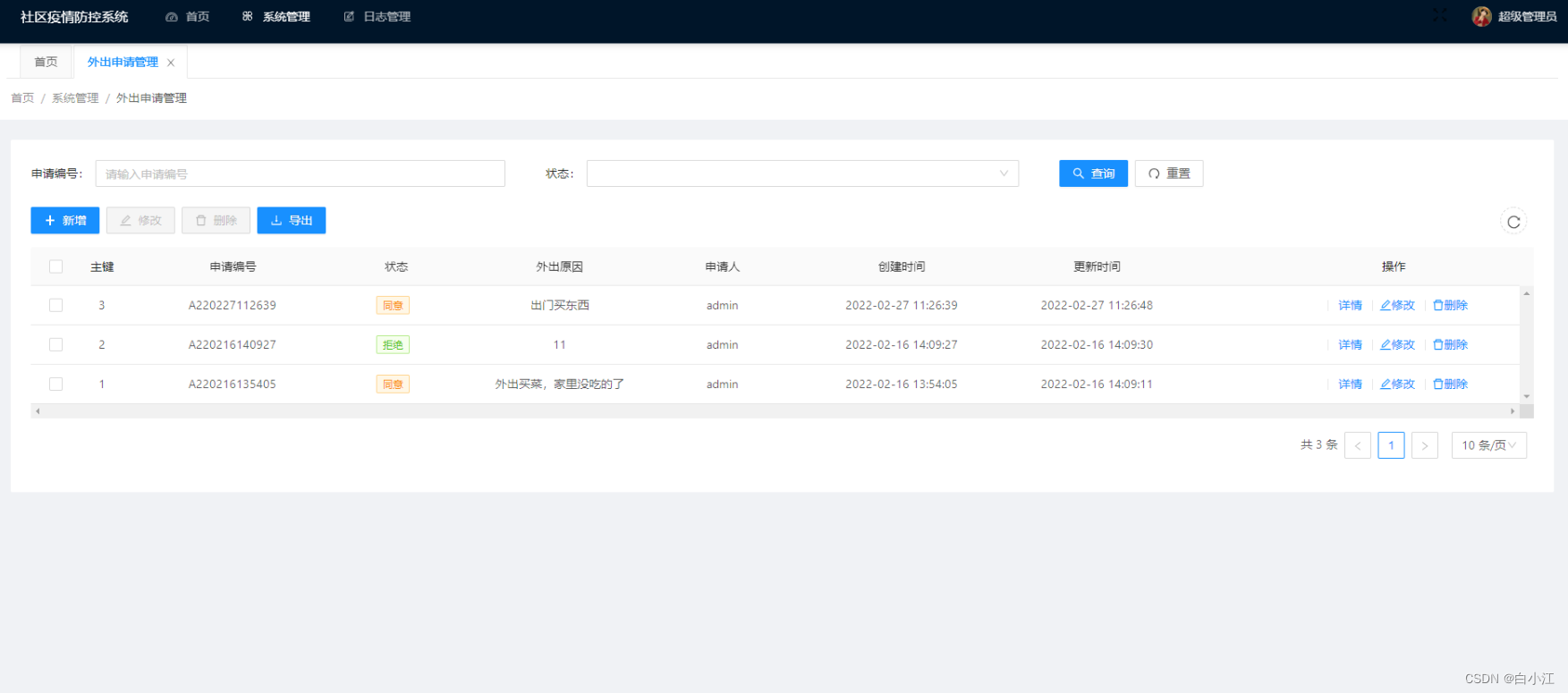Screen dimensions: 1568x693
Task: Click the table horizontal scrollbar
Action: tap(775, 411)
